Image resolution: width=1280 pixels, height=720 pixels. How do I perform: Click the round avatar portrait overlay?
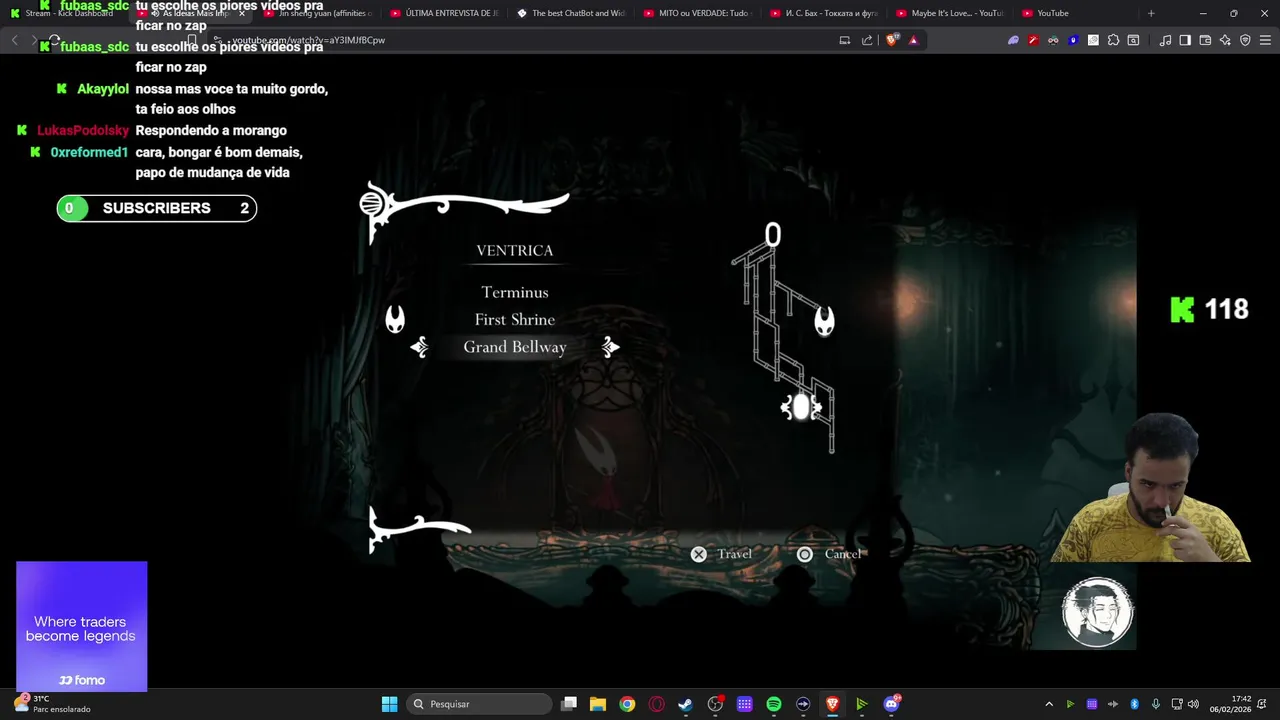1097,612
